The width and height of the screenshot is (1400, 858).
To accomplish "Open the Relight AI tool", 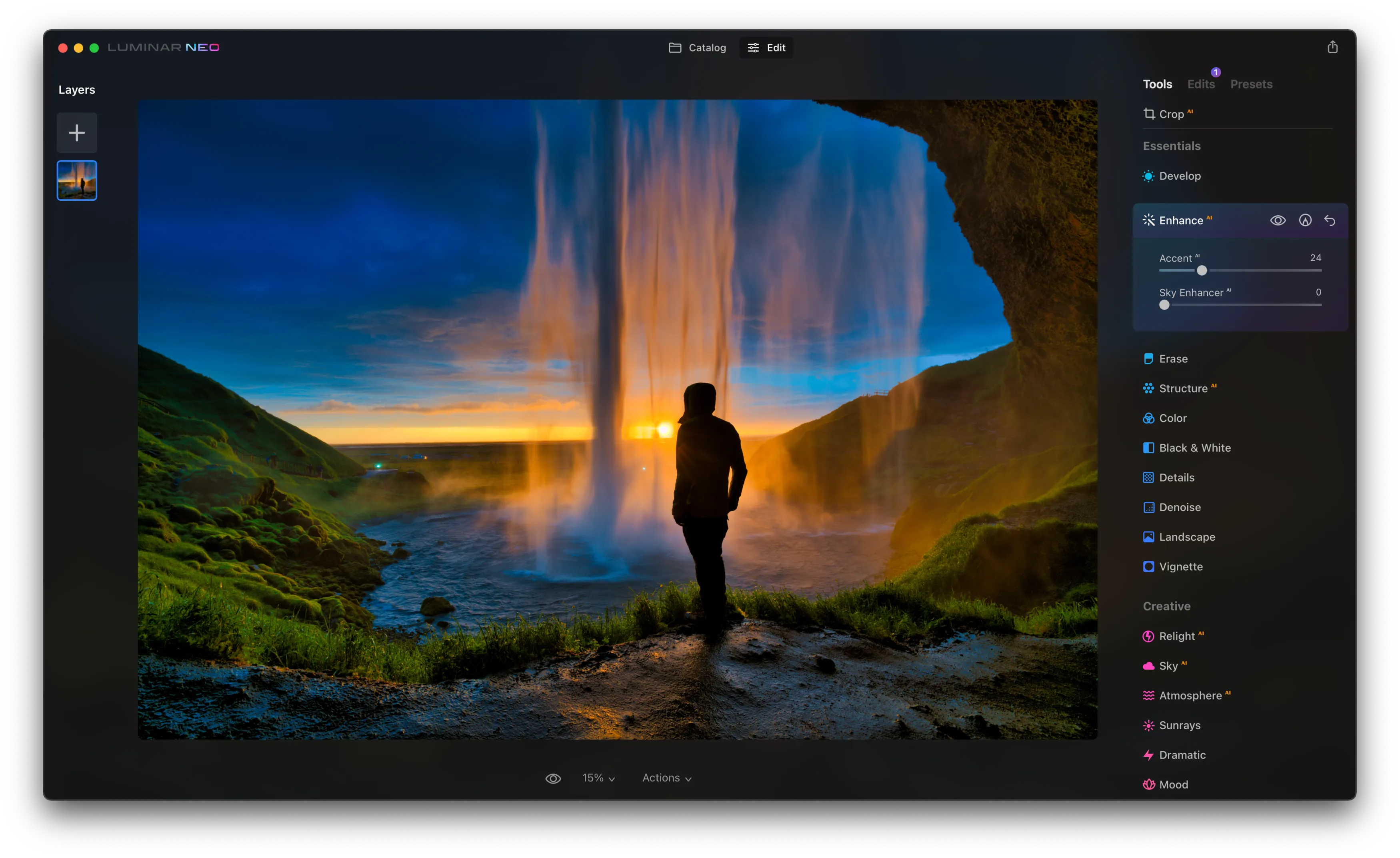I will [x=1177, y=636].
